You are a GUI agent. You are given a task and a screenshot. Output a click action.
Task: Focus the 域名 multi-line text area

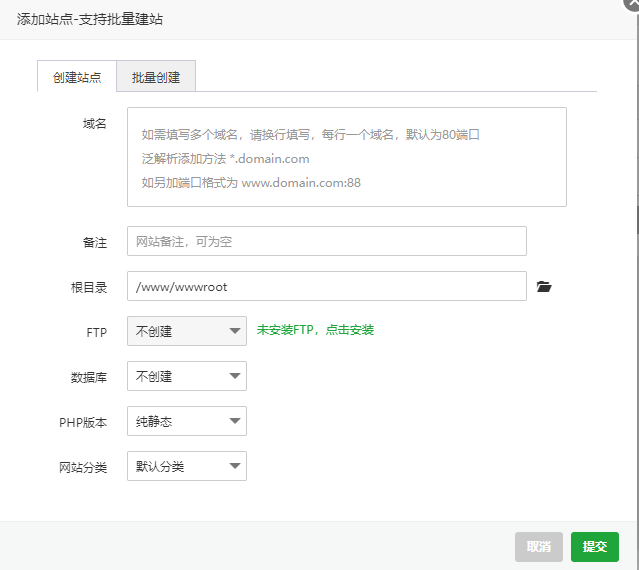click(x=347, y=157)
